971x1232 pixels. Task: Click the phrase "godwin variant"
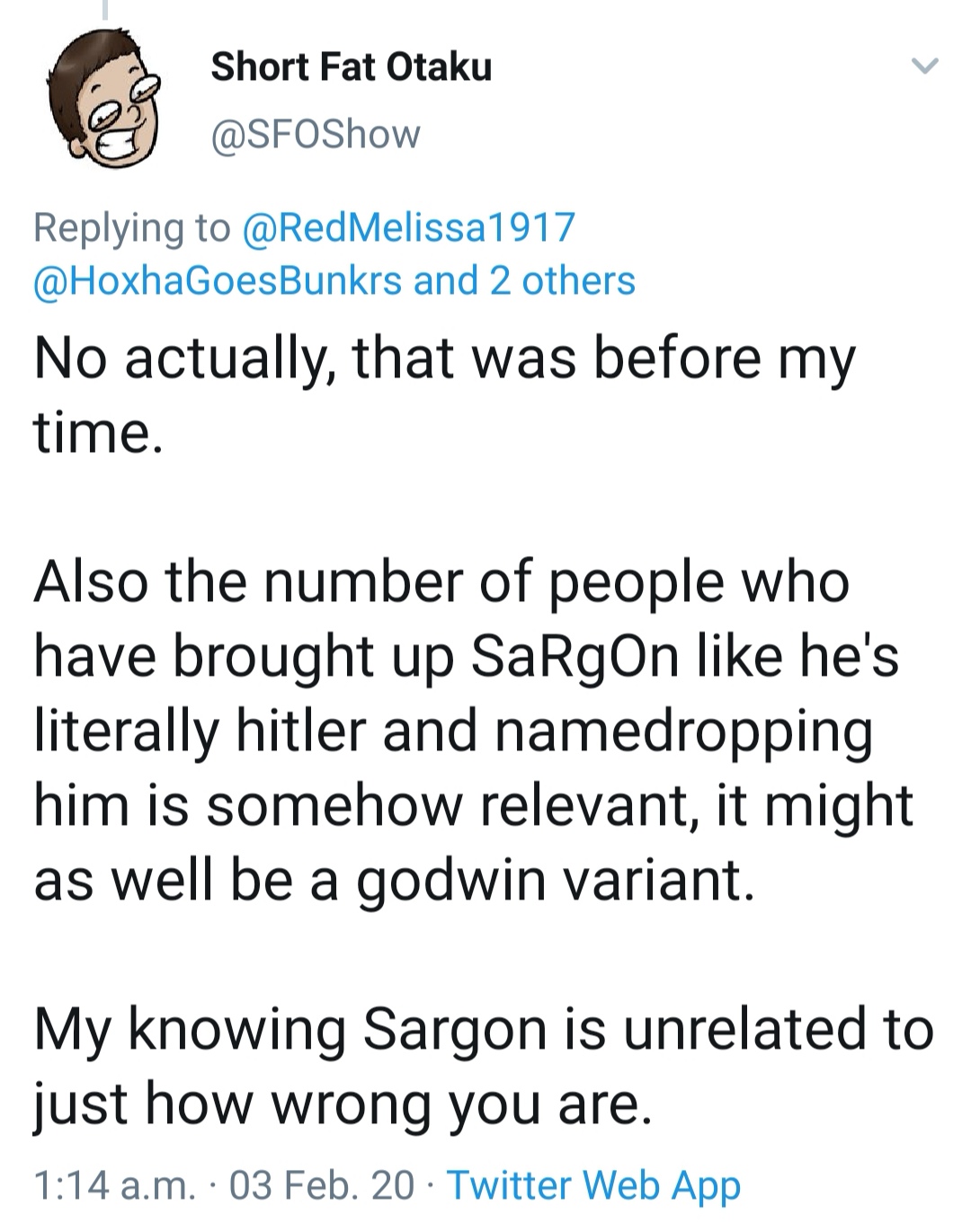(x=553, y=880)
